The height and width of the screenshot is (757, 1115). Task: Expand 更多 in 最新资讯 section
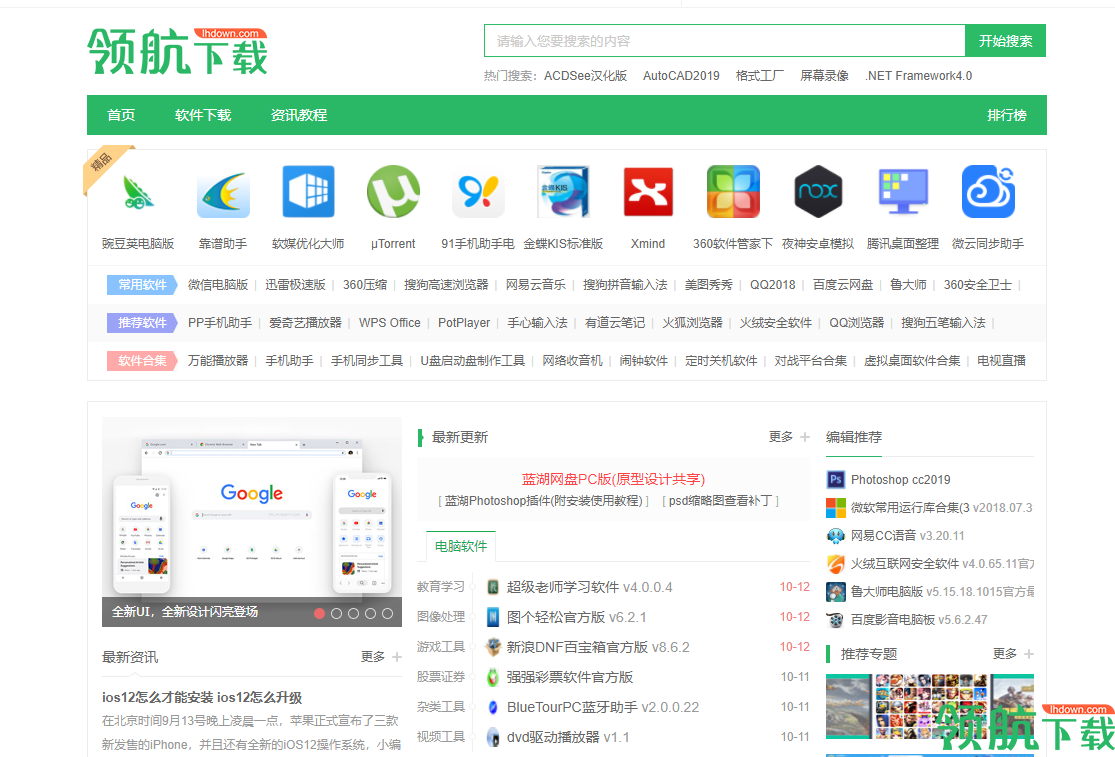381,657
